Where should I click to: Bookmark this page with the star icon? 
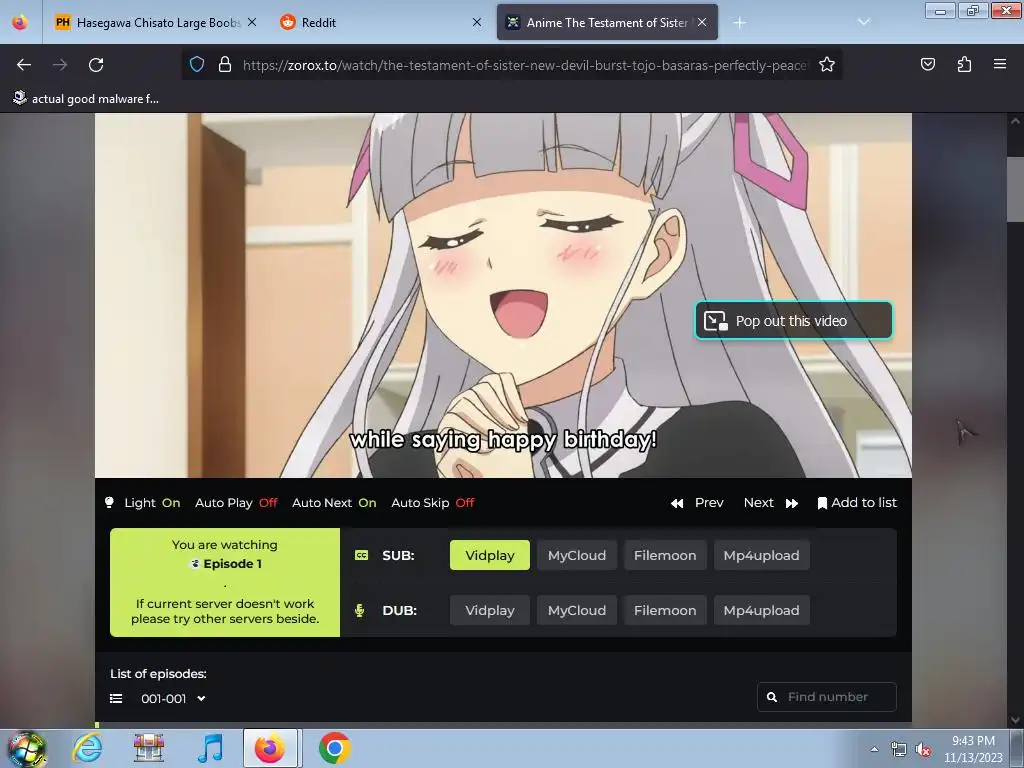(827, 64)
